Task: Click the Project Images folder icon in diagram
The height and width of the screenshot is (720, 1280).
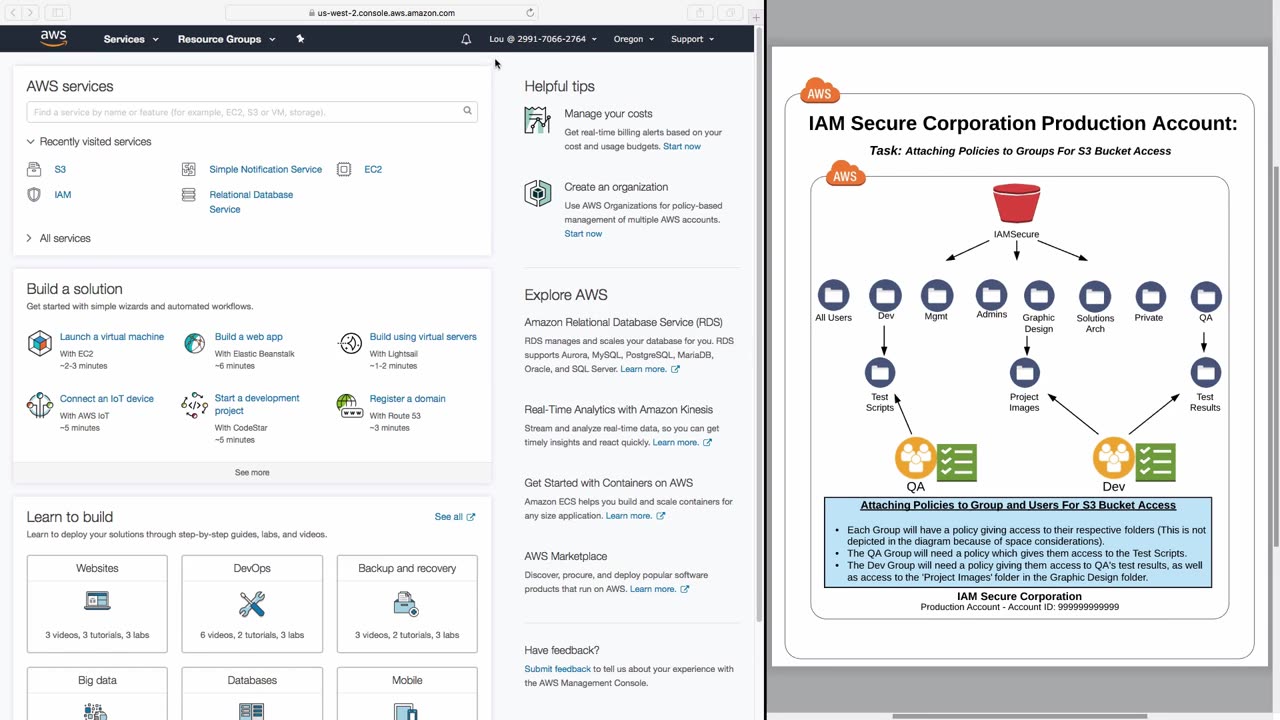Action: (x=1024, y=373)
